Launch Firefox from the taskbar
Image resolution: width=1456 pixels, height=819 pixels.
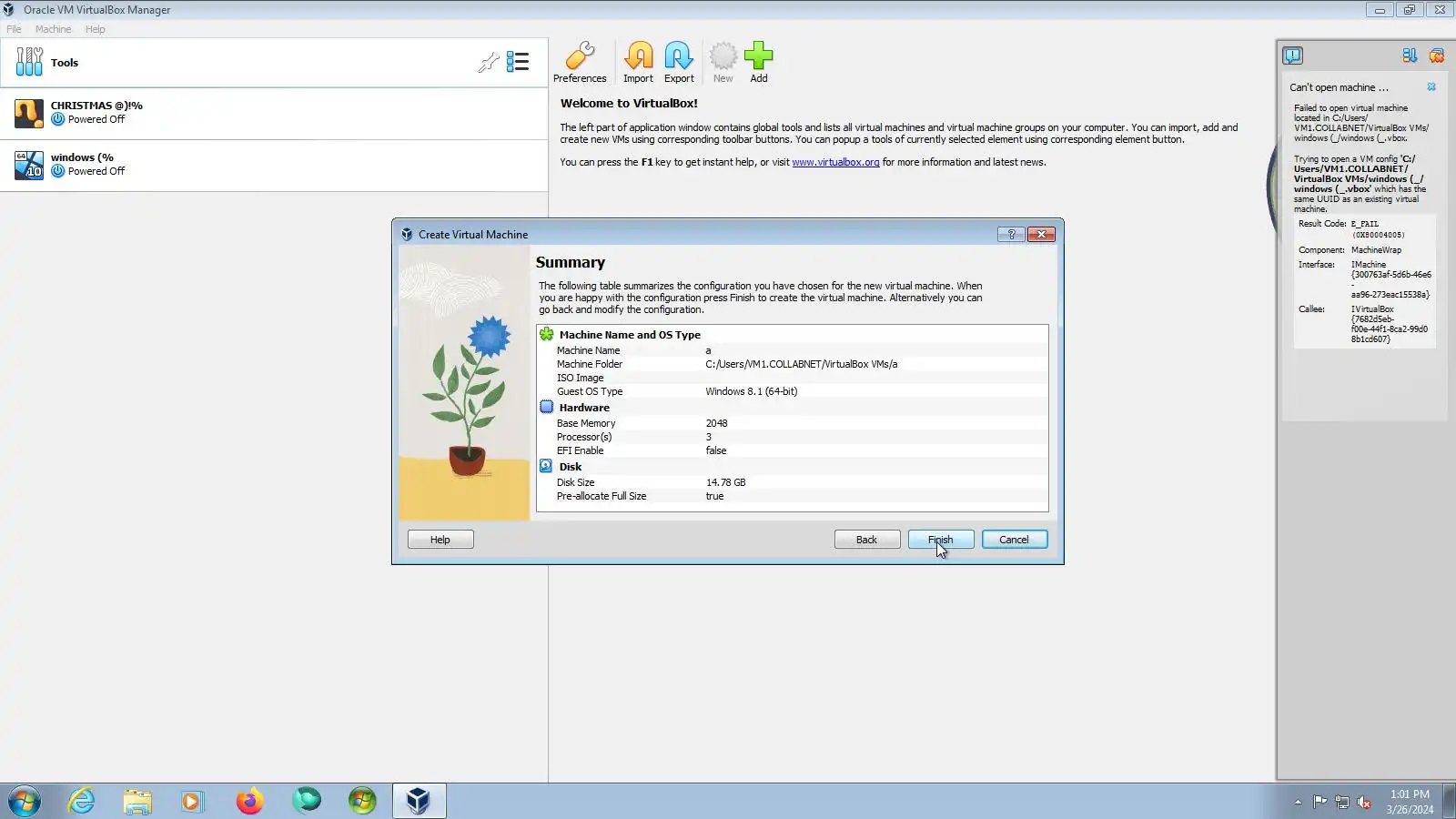click(x=249, y=802)
